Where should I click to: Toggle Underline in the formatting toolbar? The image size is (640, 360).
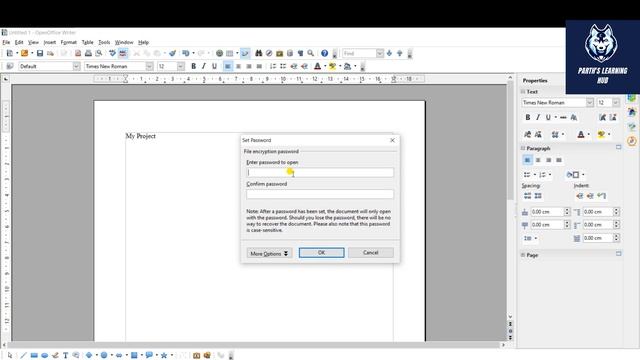point(214,66)
